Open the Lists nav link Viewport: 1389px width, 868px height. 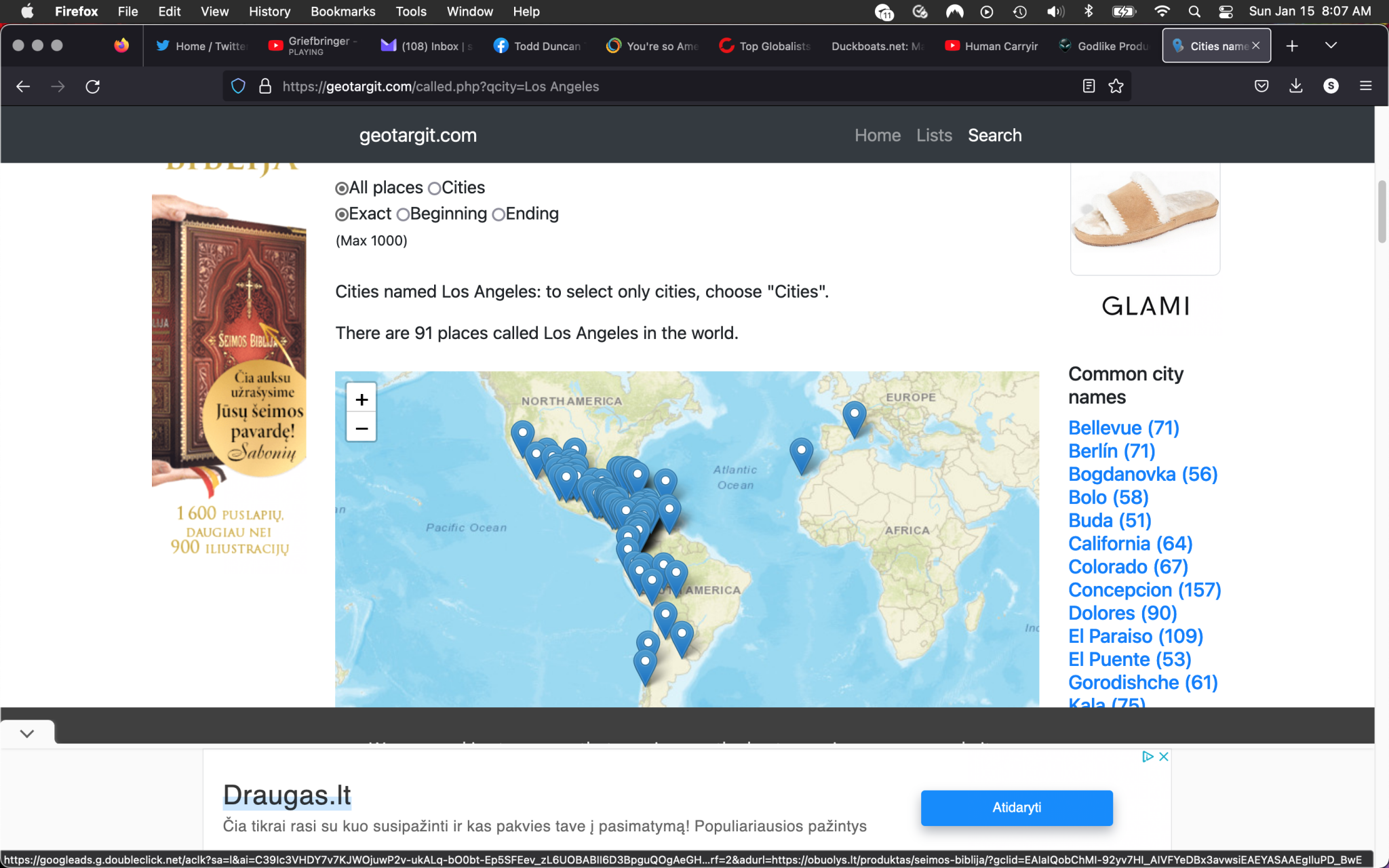934,135
